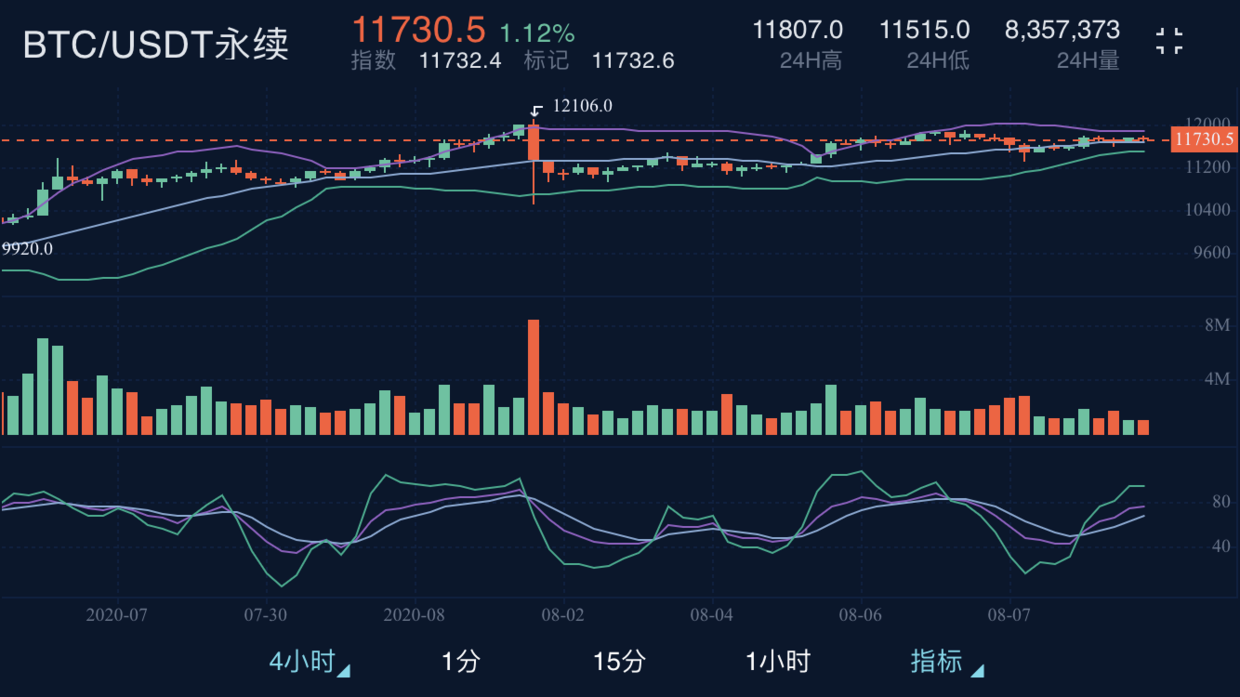
Task: Click the 9920.0 price label on chart
Action: (28, 250)
